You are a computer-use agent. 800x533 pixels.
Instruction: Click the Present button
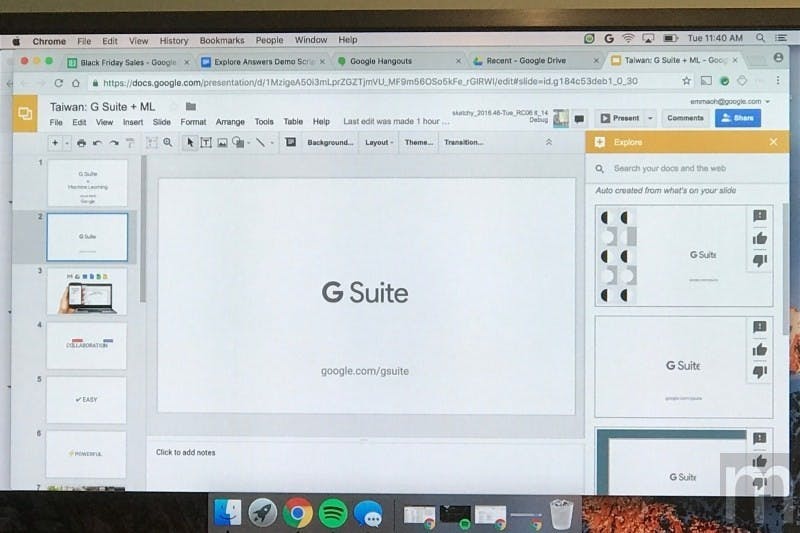point(619,118)
